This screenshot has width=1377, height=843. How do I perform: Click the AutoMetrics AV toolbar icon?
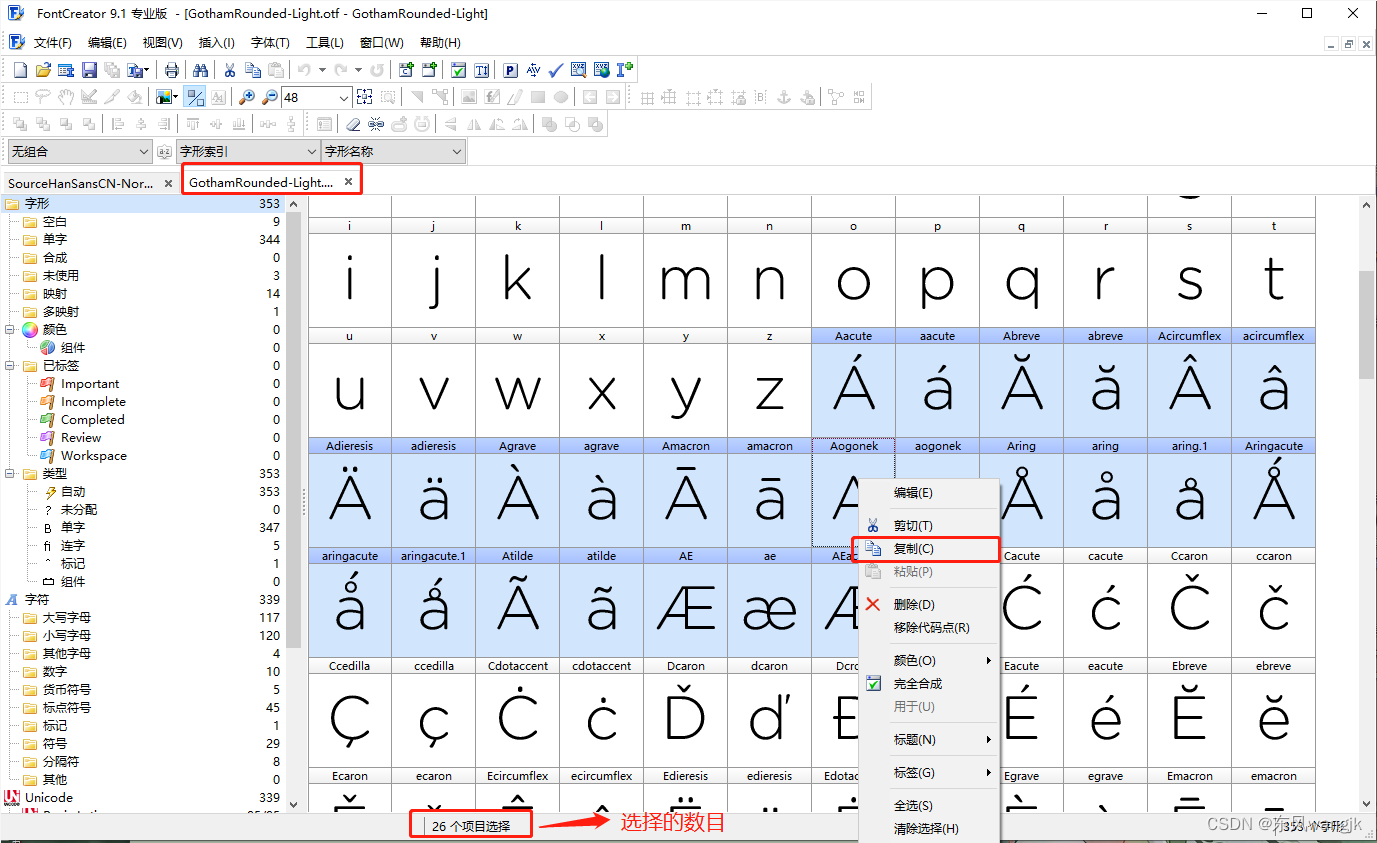(x=532, y=69)
